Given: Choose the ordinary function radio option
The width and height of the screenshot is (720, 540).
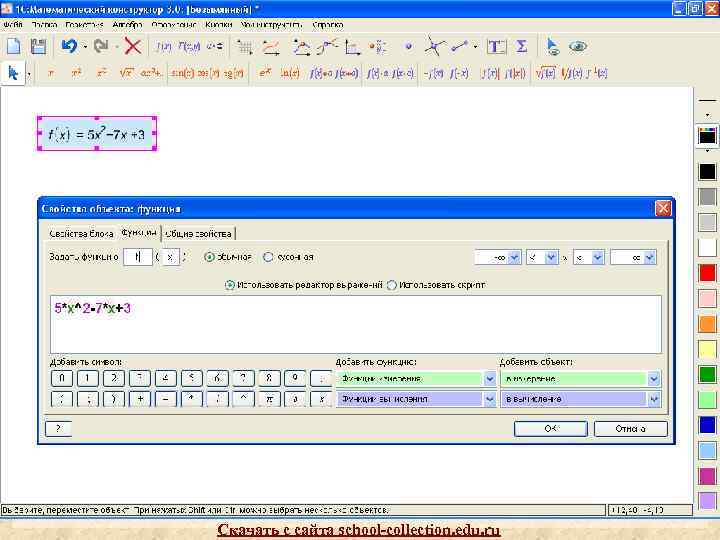Looking at the screenshot, I should [209, 257].
